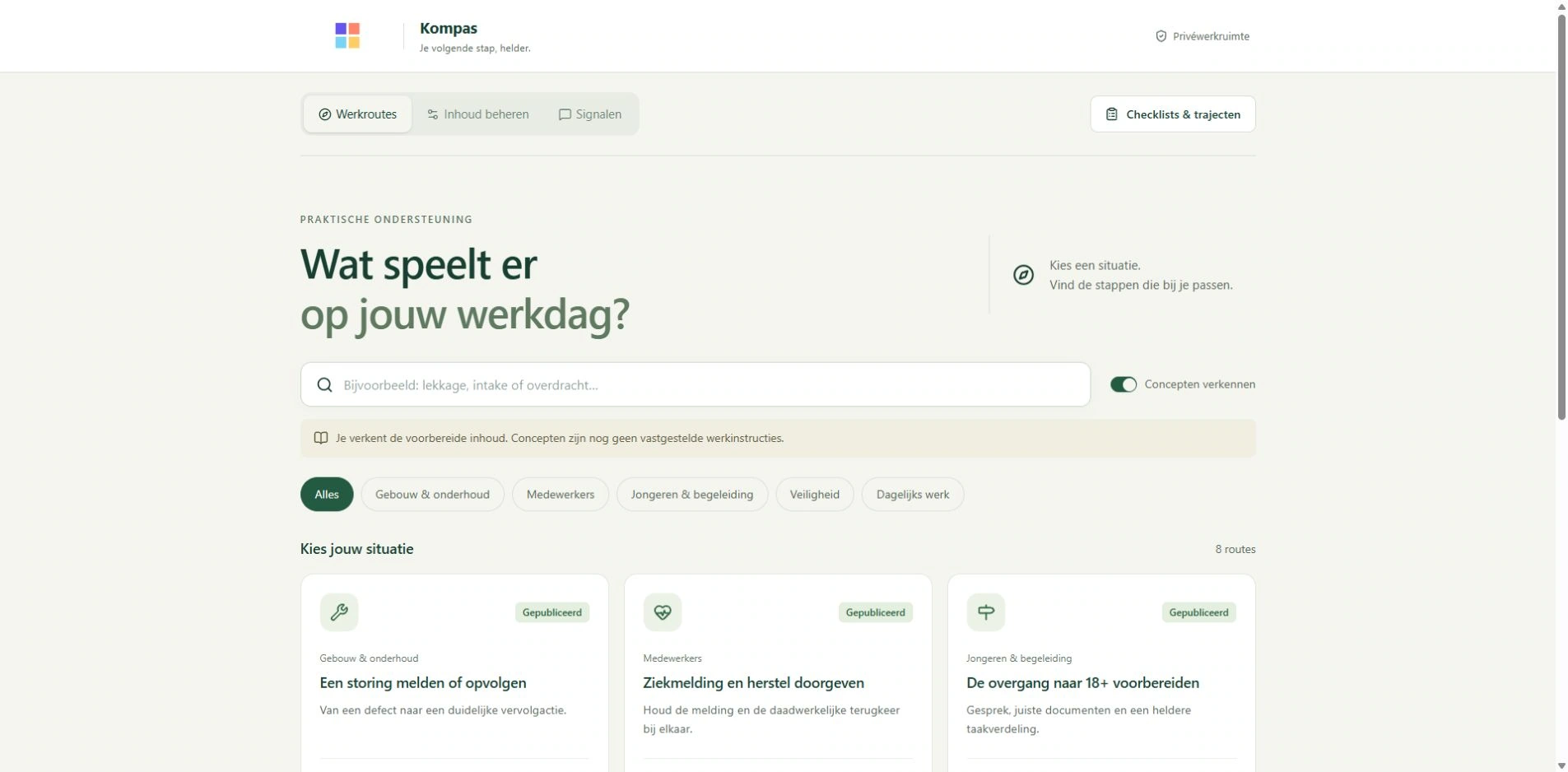Click the signpost icon on the 18+ card
Screen dimensions: 1568x772
click(986, 612)
